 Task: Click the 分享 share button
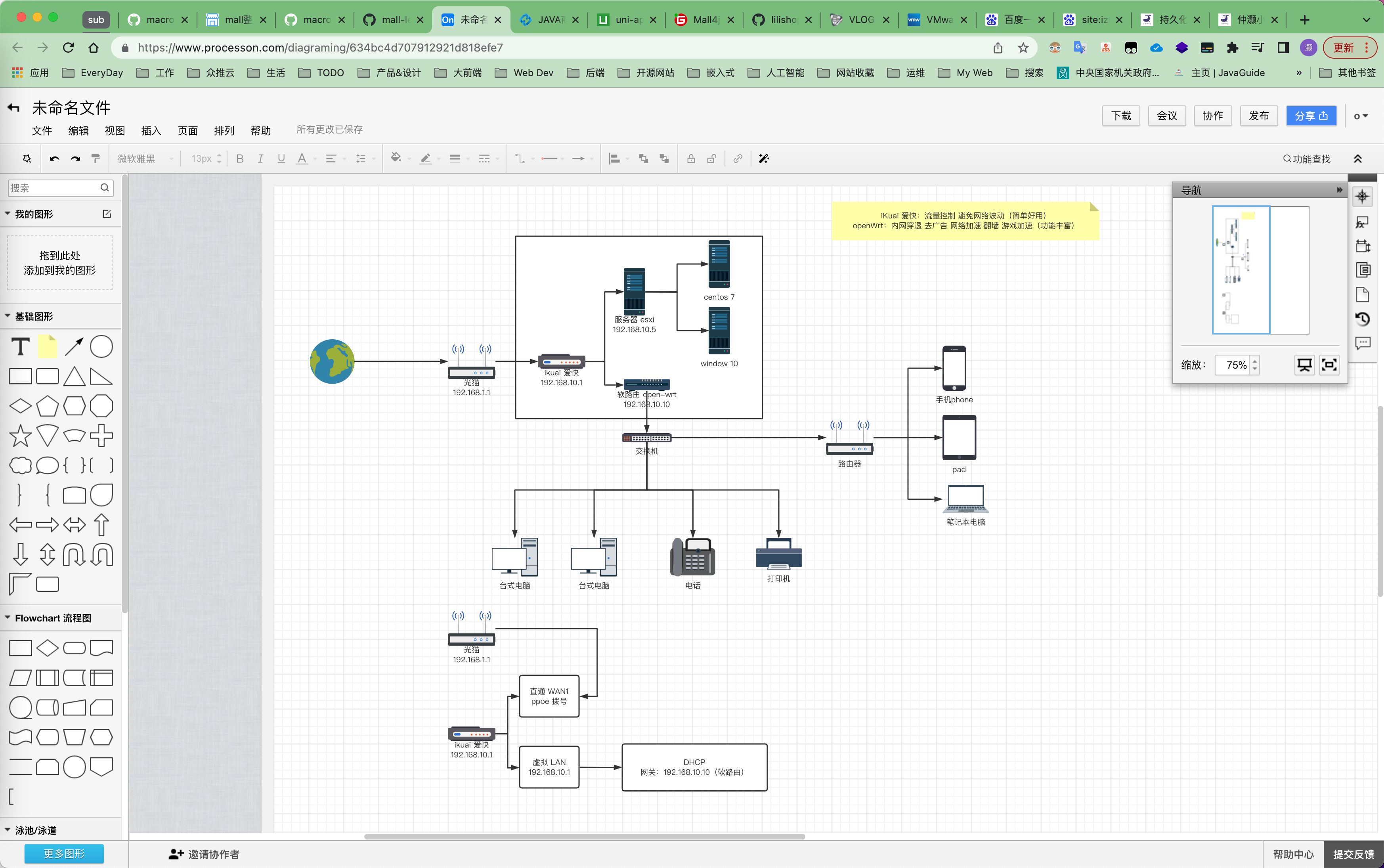(1311, 116)
